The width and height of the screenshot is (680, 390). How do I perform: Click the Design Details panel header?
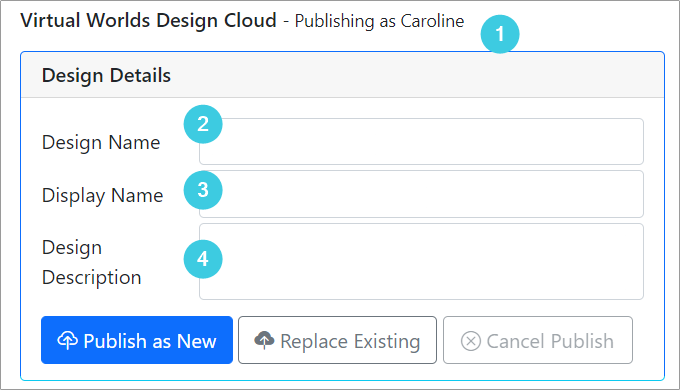tap(343, 75)
